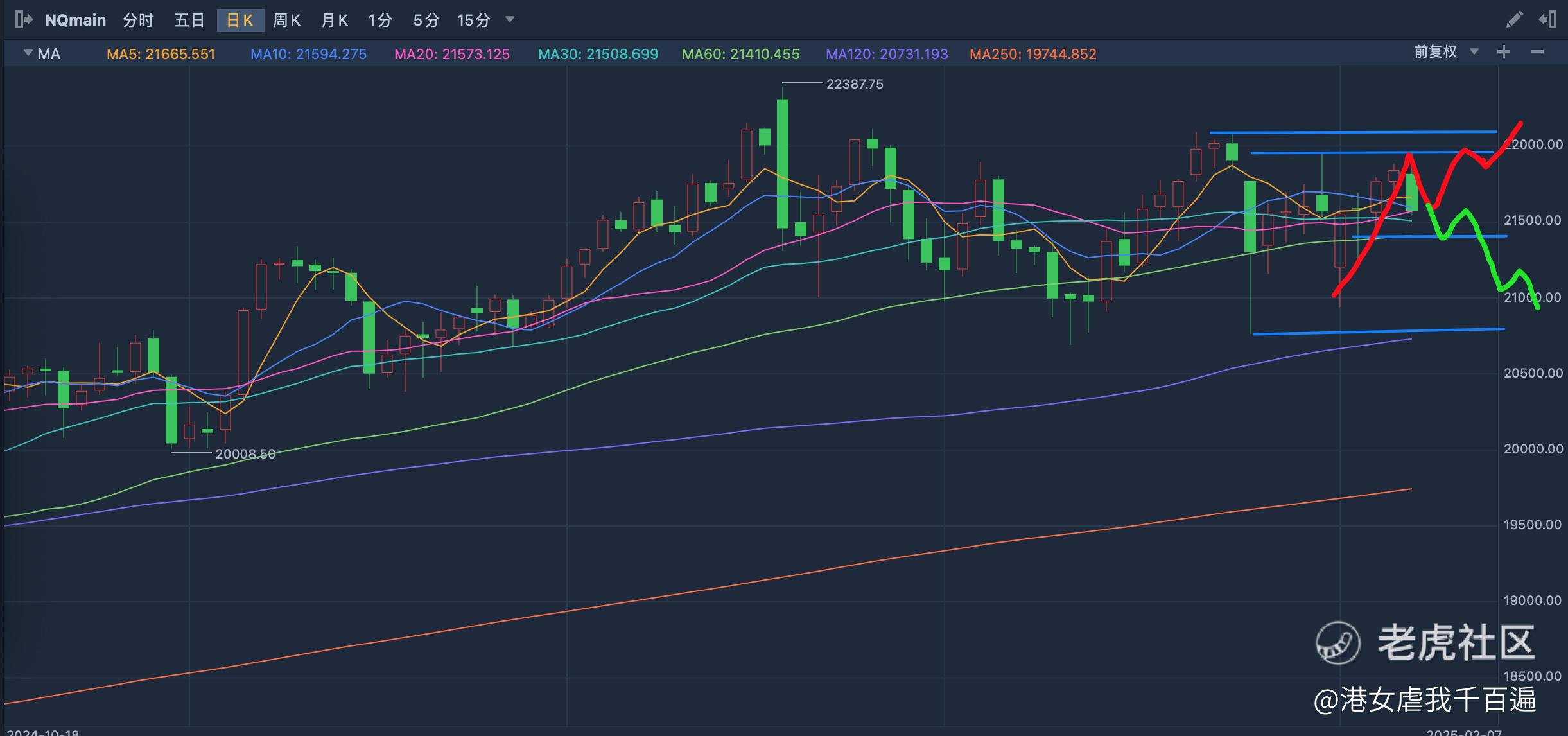Click the 18500.00 price axis label
The height and width of the screenshot is (736, 1568).
(1532, 676)
